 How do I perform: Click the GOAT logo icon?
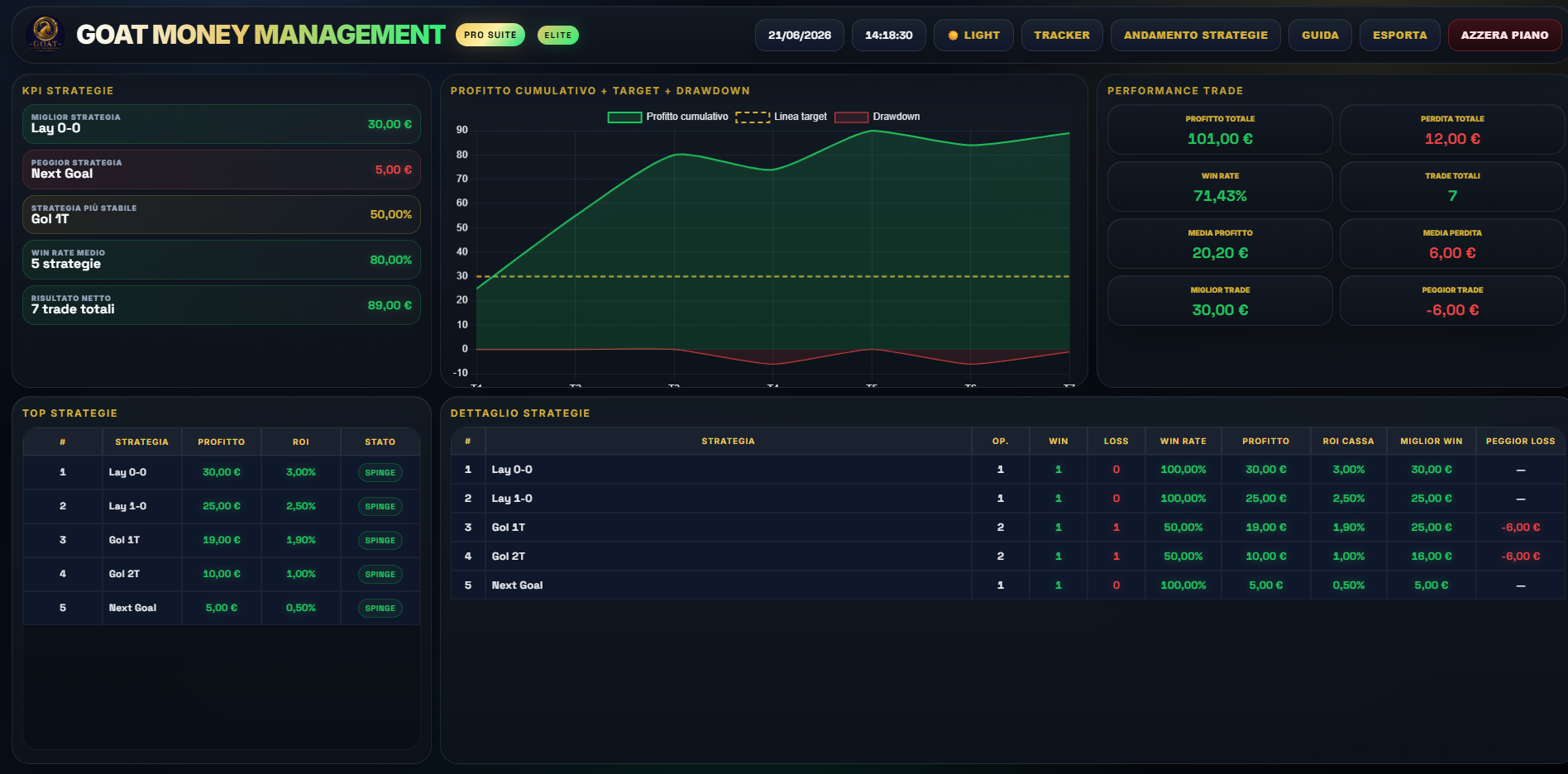tap(45, 35)
